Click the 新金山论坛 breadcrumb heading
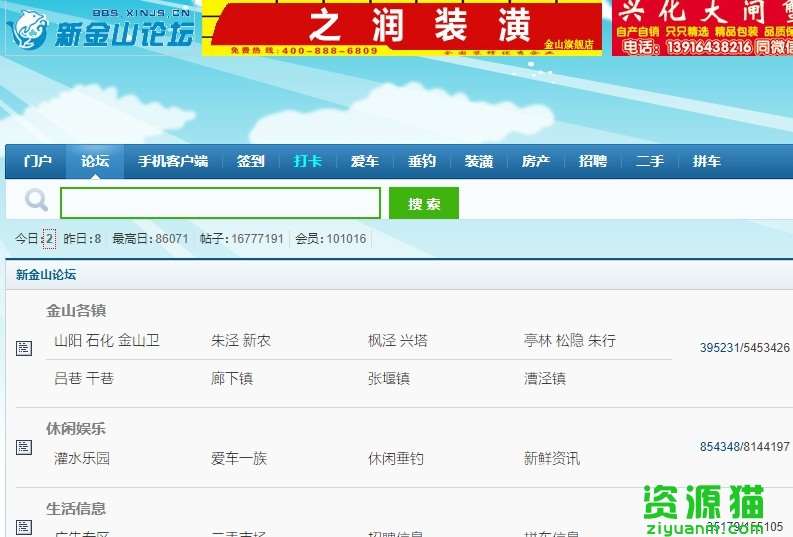Screen dimensions: 793x537 pyautogui.click(x=46, y=274)
